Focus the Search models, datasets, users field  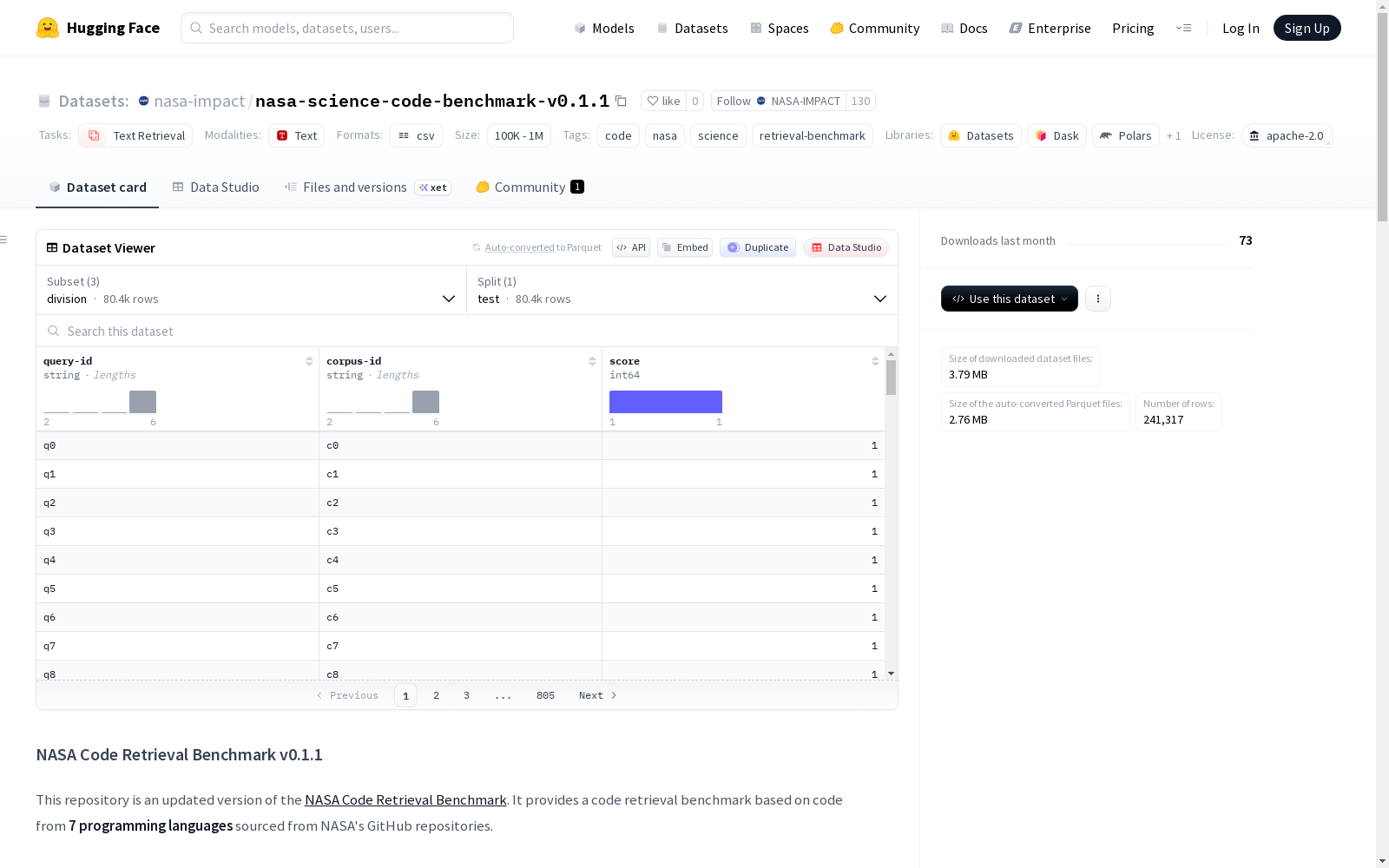347,28
